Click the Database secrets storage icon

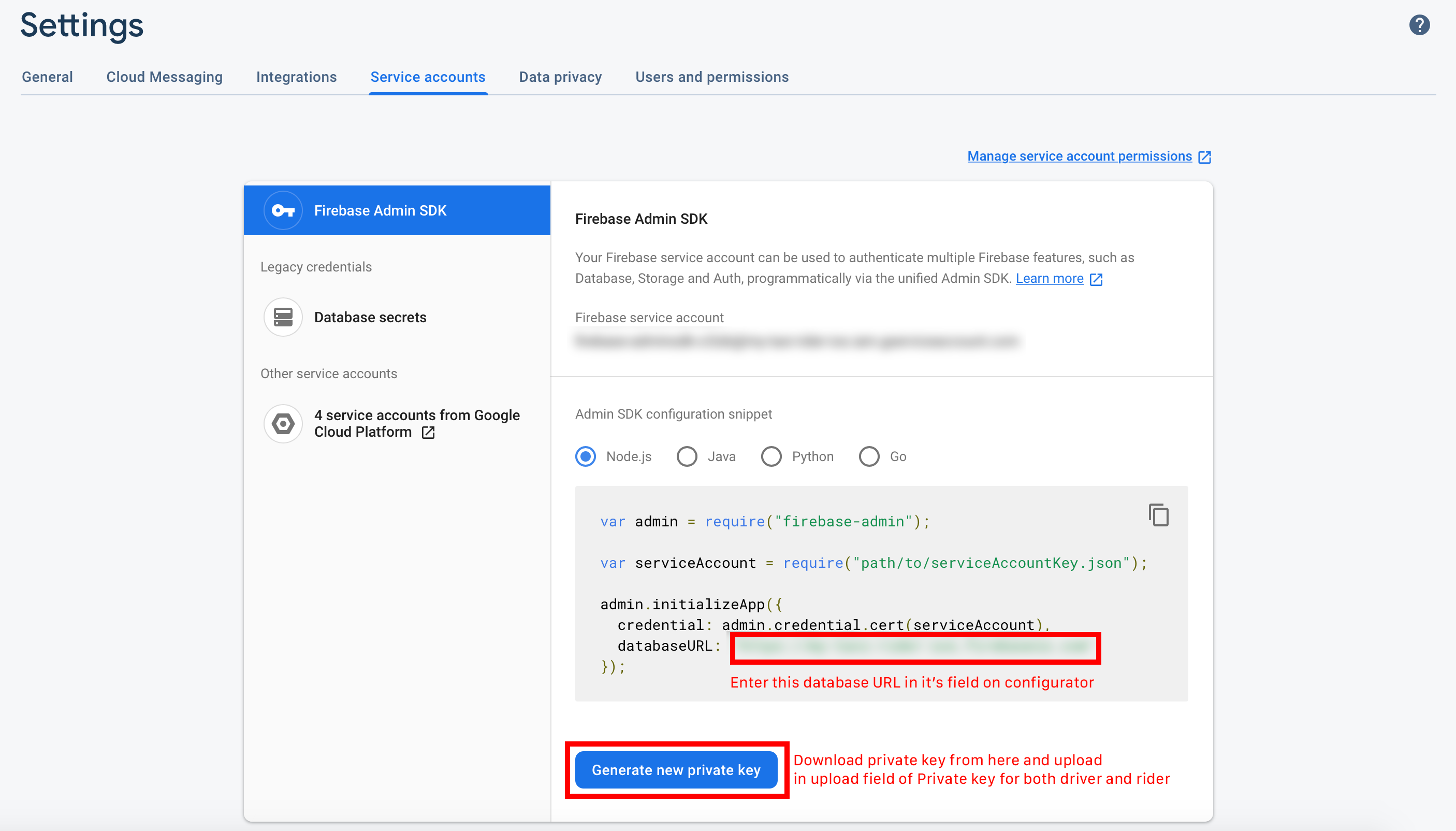(283, 317)
